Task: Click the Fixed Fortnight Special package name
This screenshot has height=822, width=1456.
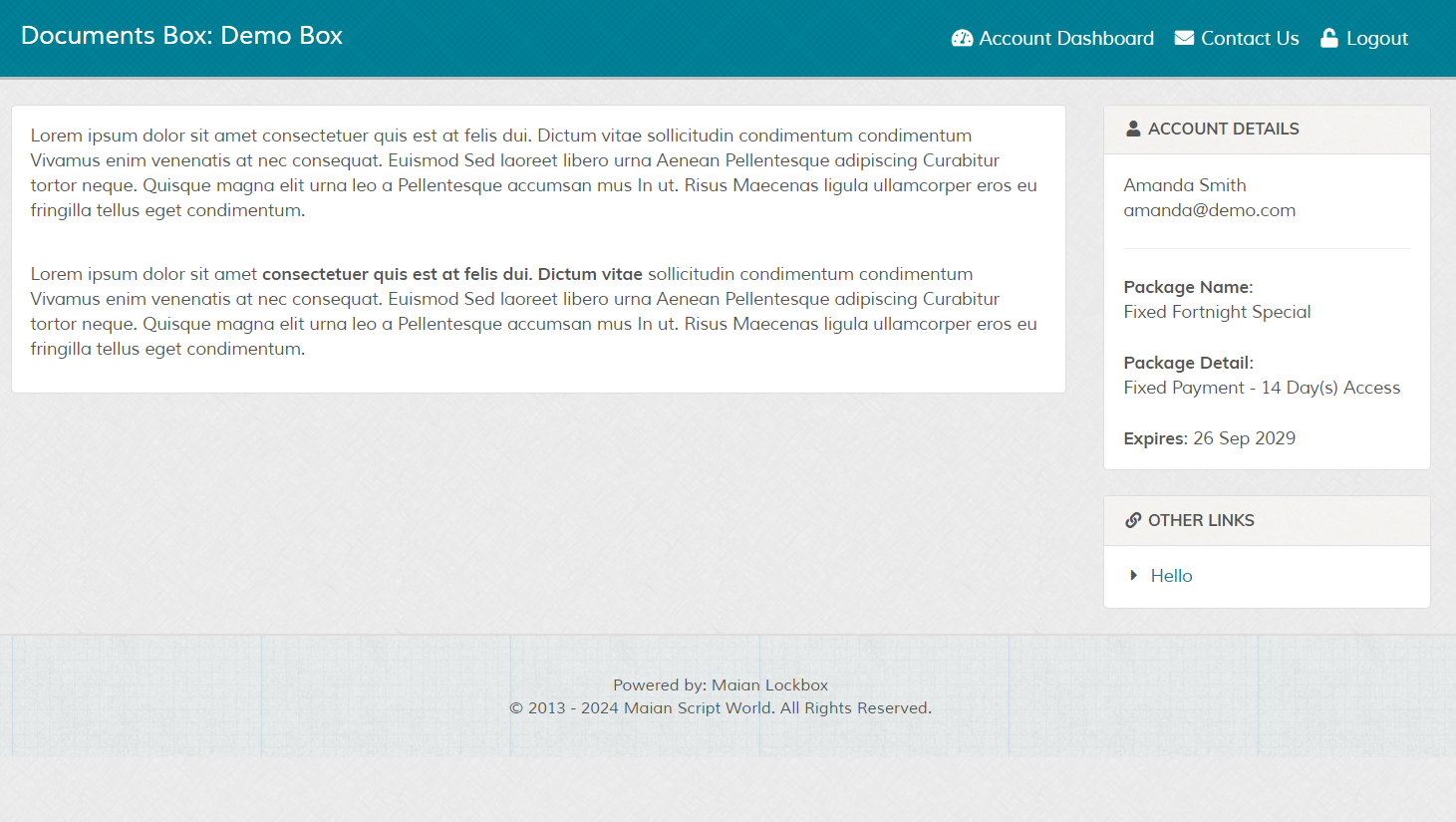Action: click(1217, 312)
